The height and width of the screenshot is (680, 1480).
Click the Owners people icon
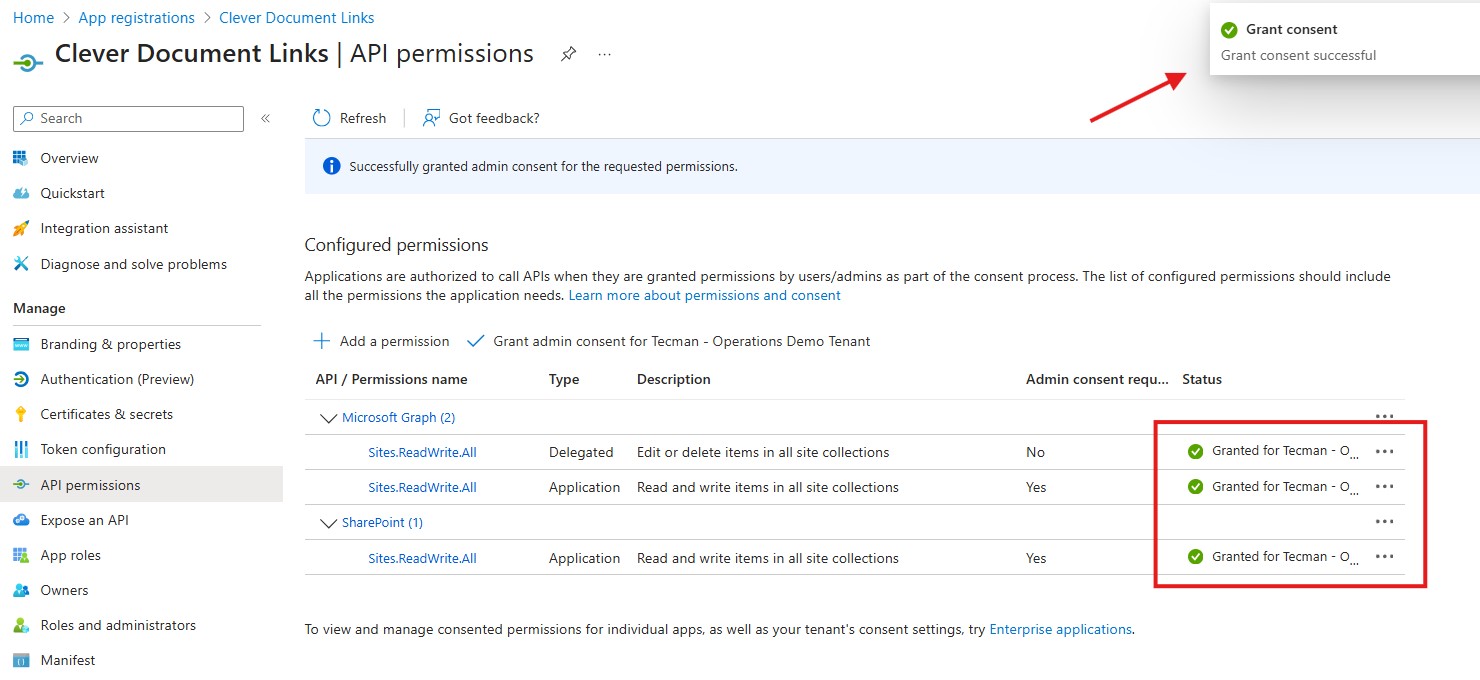[21, 590]
